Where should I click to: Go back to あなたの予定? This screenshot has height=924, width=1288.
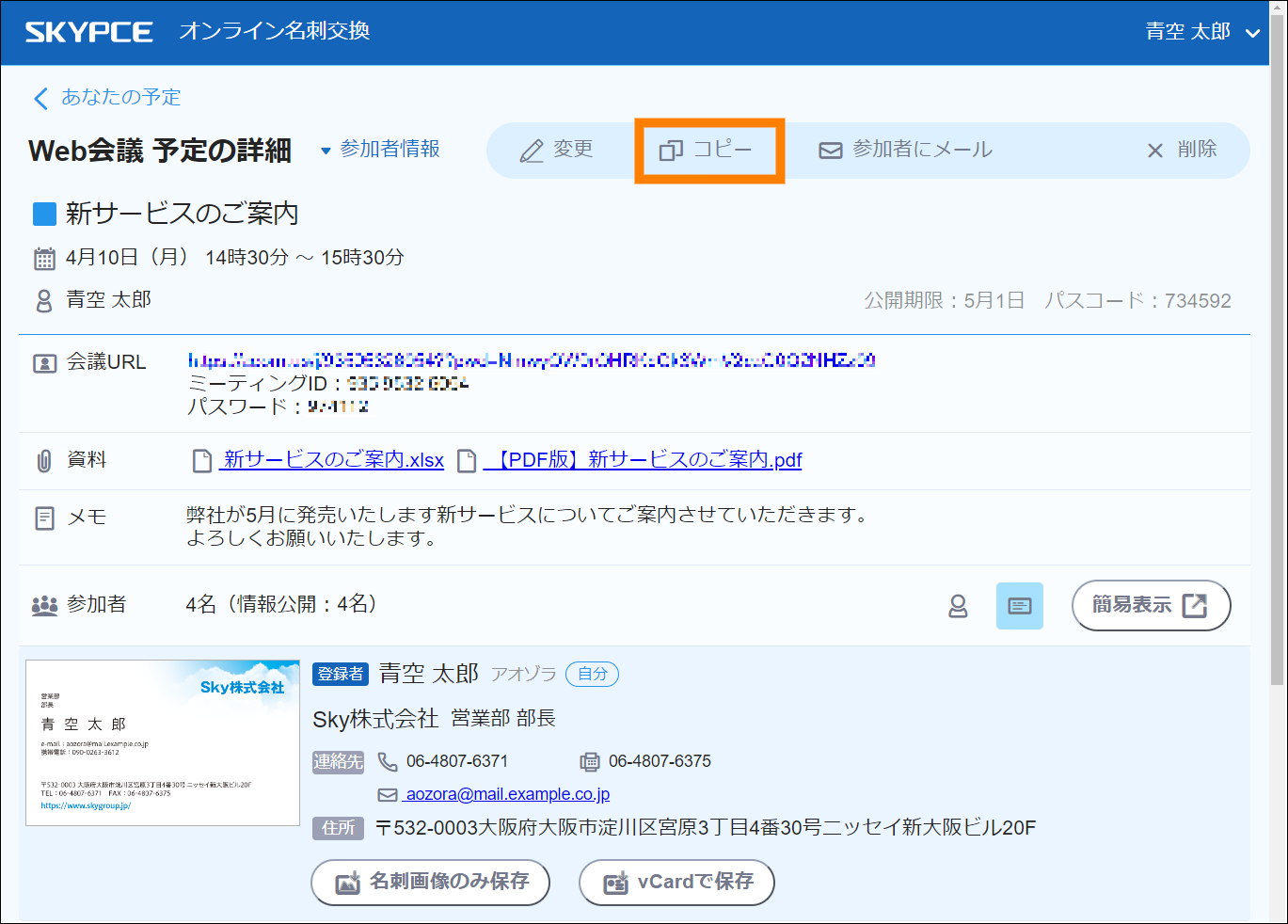(x=107, y=98)
